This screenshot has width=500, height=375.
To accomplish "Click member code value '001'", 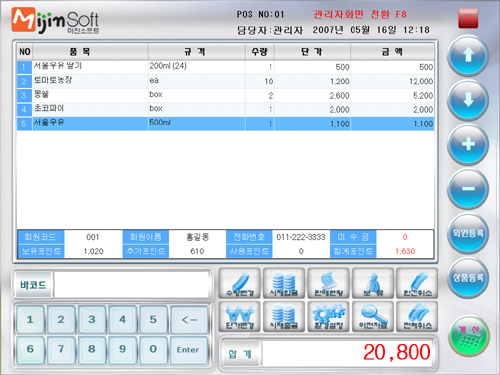I will [93, 237].
